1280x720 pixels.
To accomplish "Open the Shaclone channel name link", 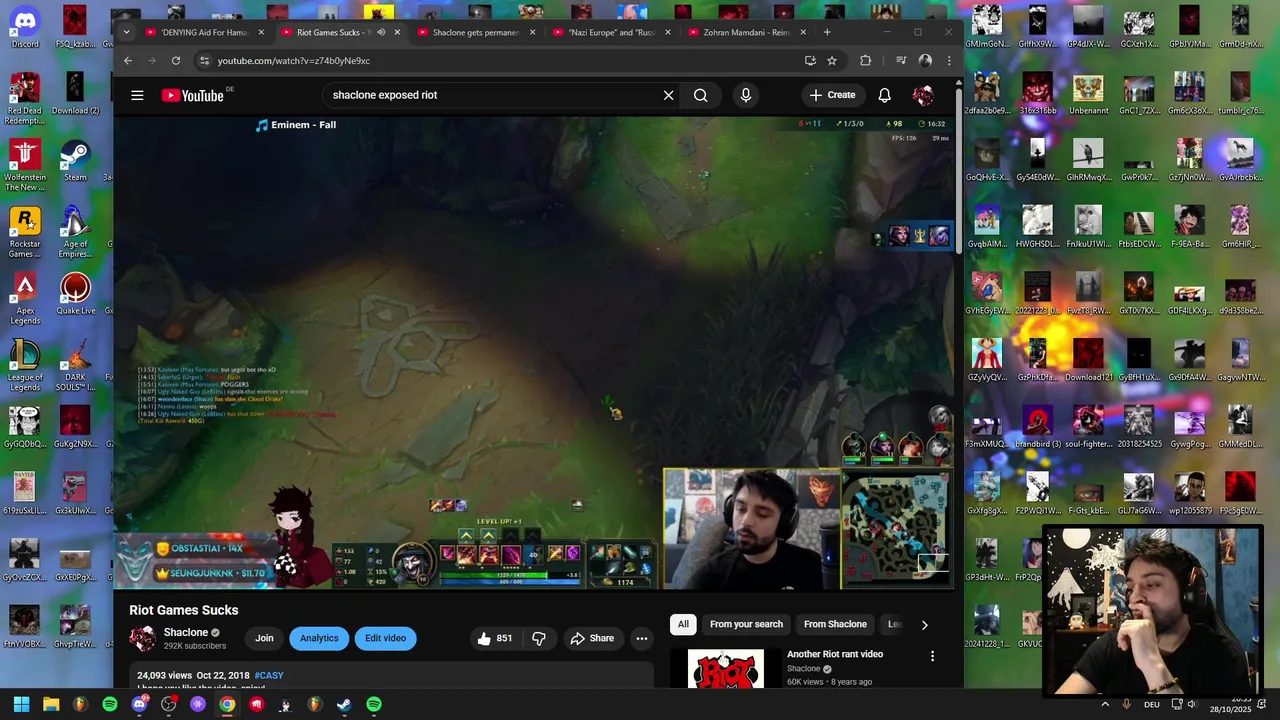I will [x=186, y=632].
